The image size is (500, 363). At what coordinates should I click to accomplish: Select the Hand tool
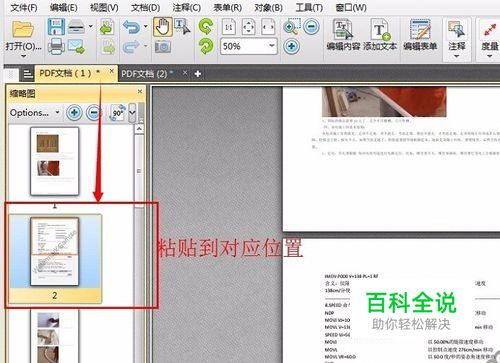point(163,27)
